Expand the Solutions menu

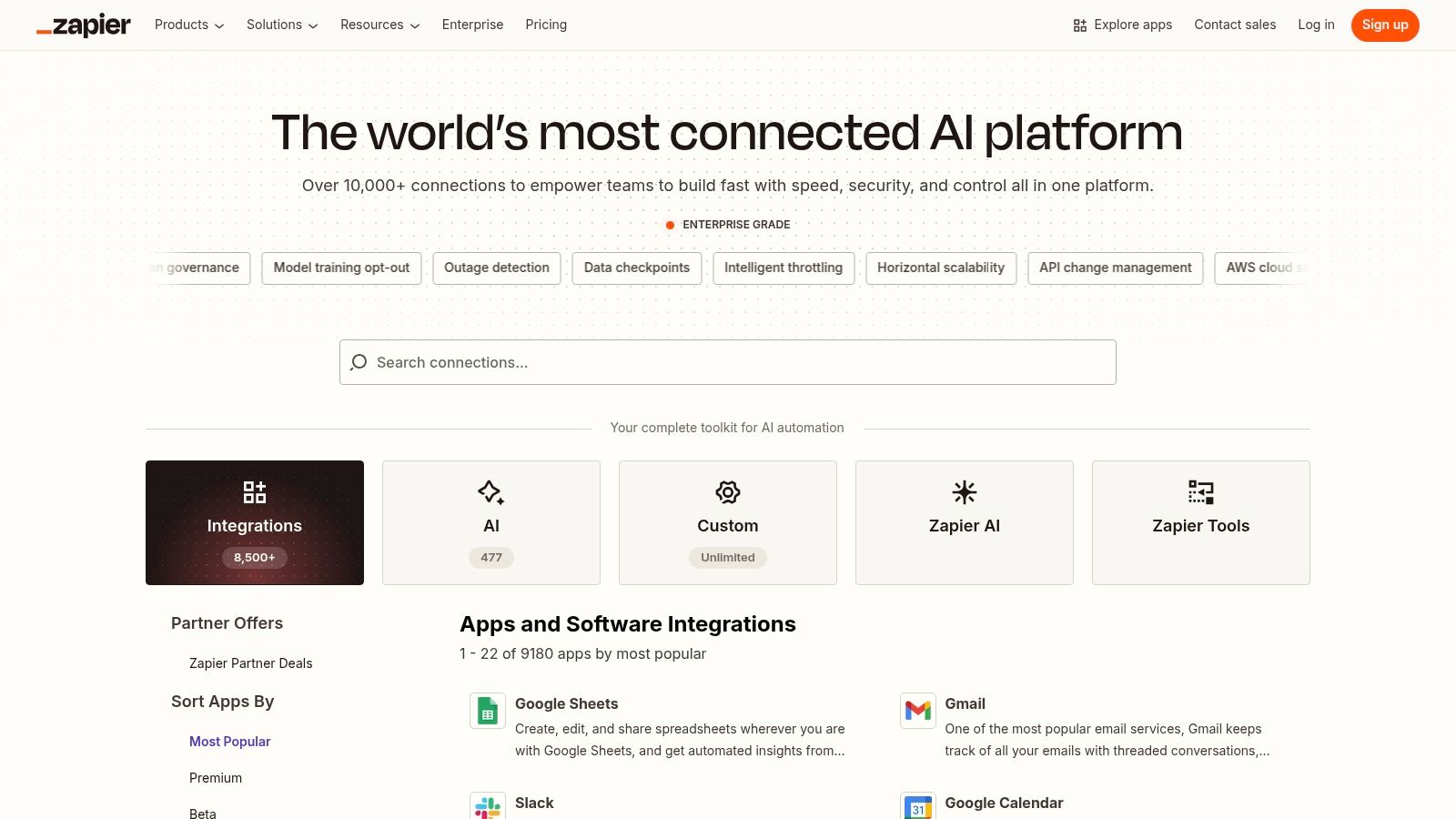pos(281,25)
